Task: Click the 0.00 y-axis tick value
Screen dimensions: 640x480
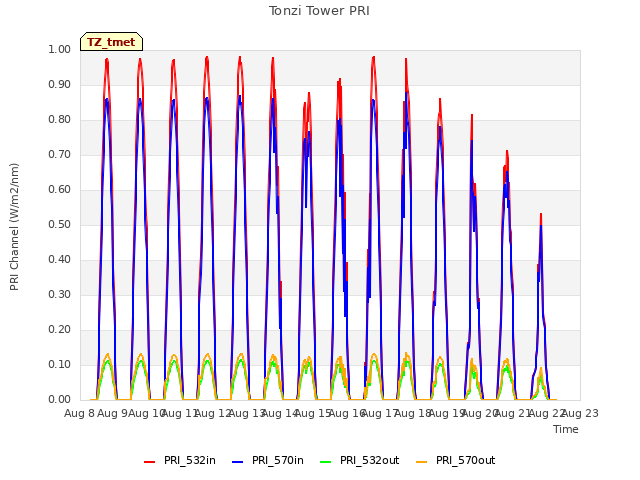Action: [x=60, y=399]
